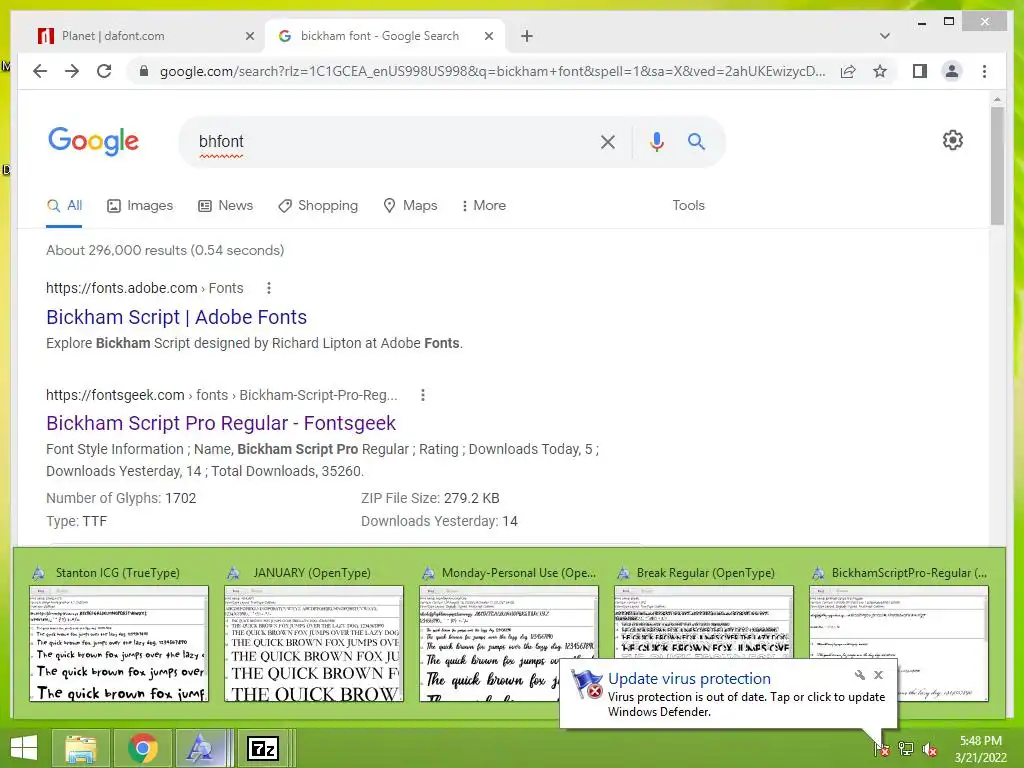Click the Action Center flag tray icon

tap(881, 748)
